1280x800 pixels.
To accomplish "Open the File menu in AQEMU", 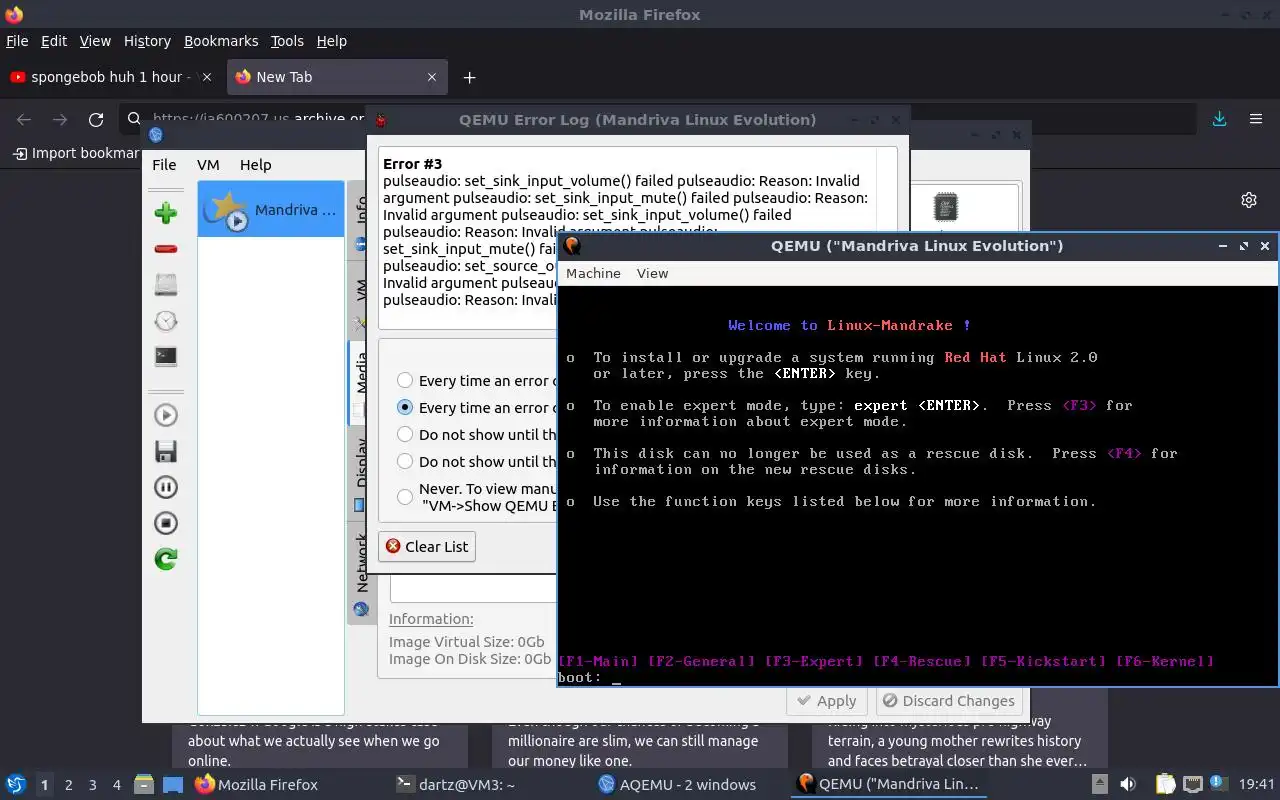I will [x=164, y=165].
